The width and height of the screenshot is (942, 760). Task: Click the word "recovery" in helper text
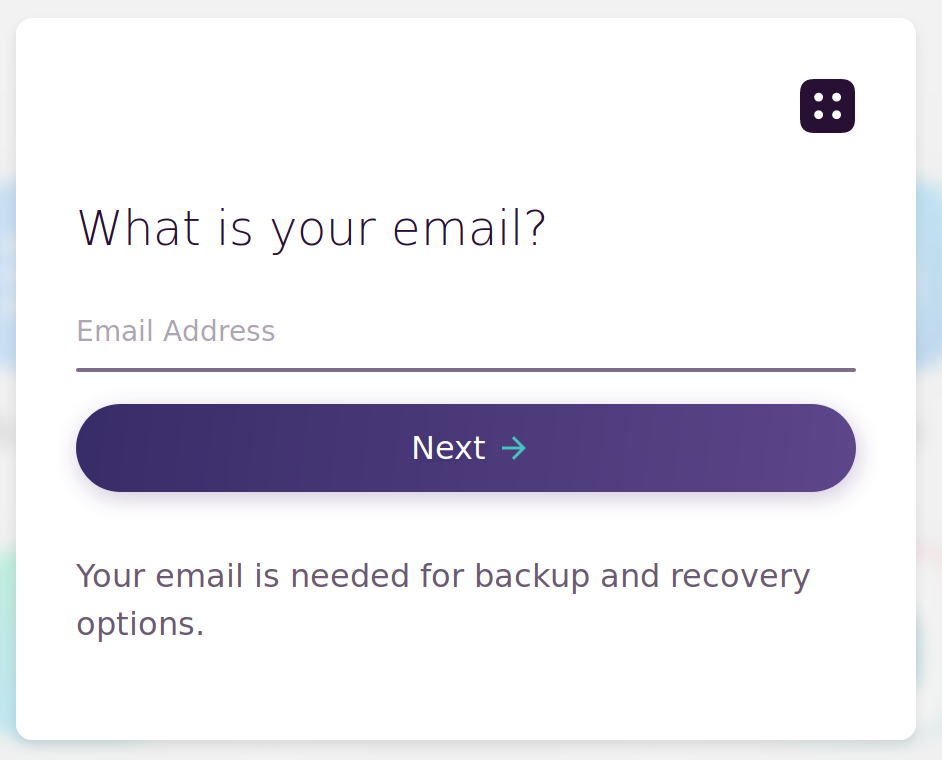[739, 576]
